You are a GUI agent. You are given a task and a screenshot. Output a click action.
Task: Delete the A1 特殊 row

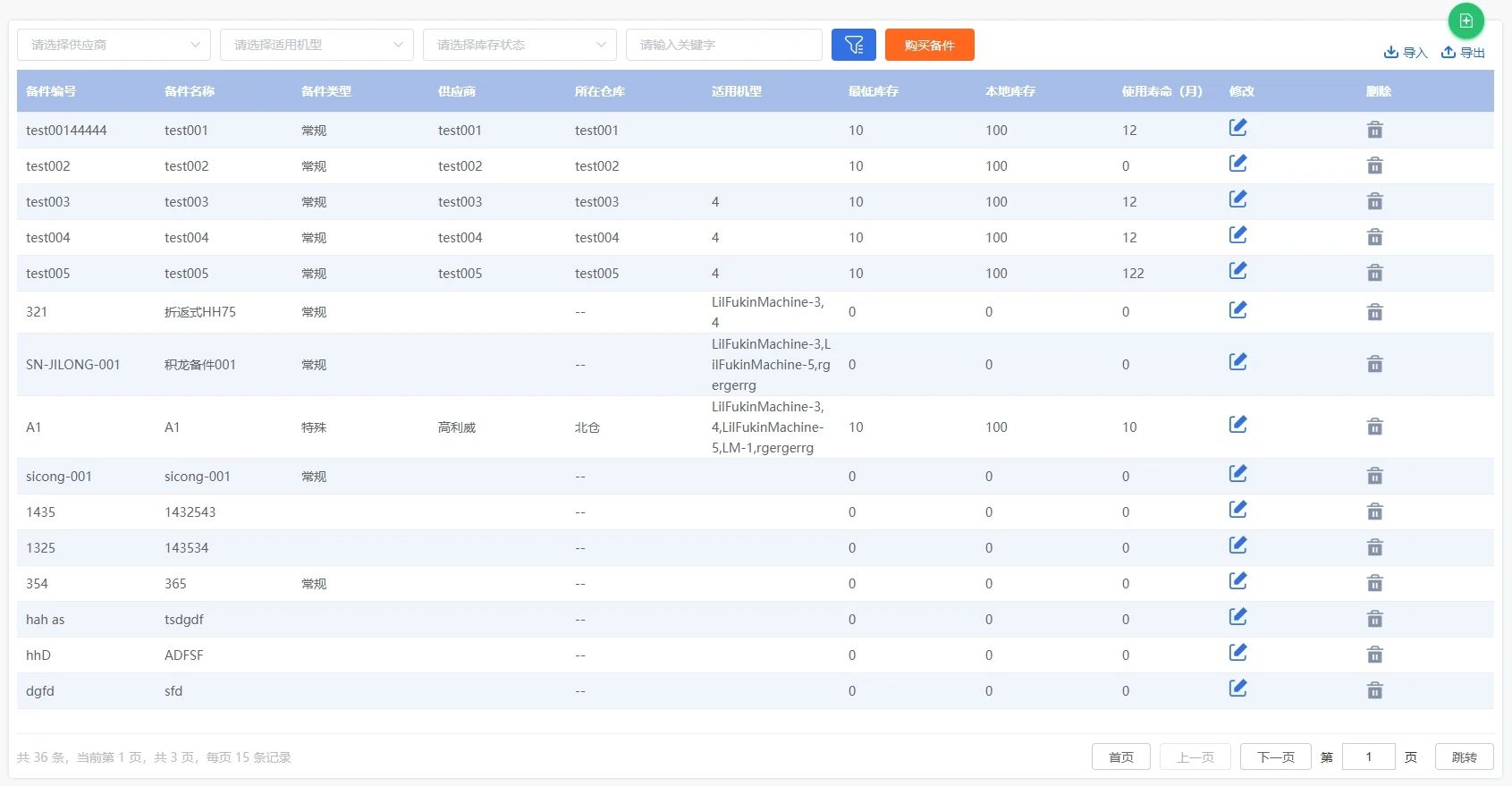(x=1375, y=427)
